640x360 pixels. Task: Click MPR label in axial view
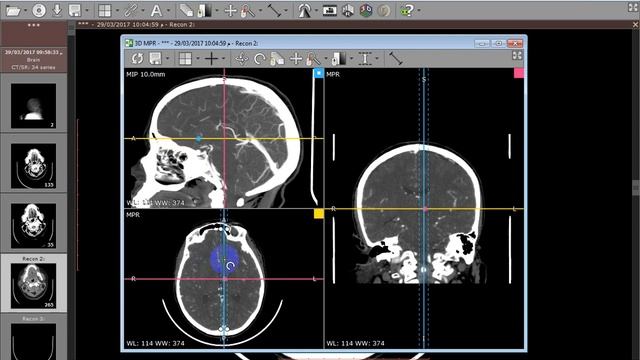click(x=133, y=215)
